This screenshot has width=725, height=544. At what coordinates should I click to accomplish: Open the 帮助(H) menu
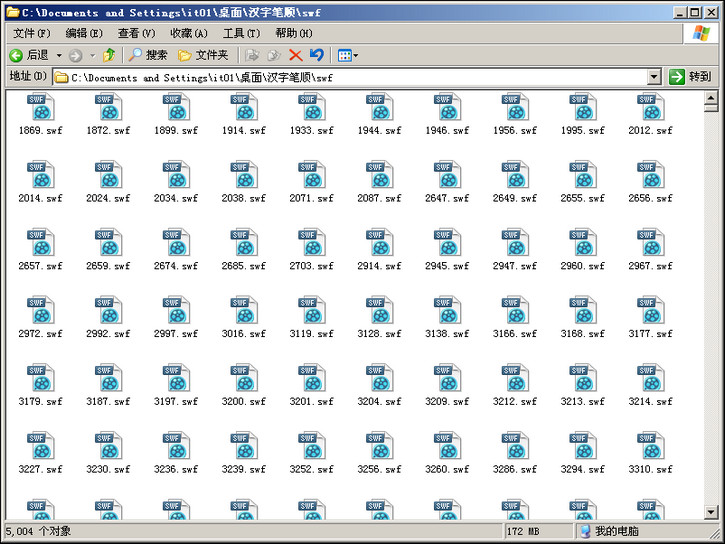click(x=294, y=33)
